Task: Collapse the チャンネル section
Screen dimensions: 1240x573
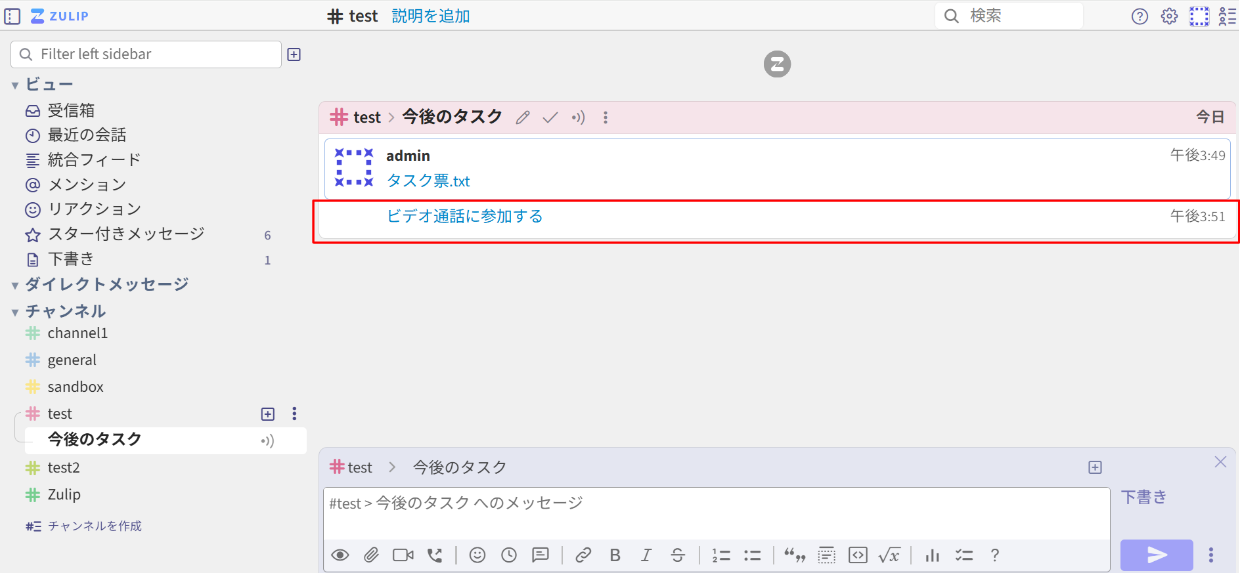Action: [x=15, y=312]
